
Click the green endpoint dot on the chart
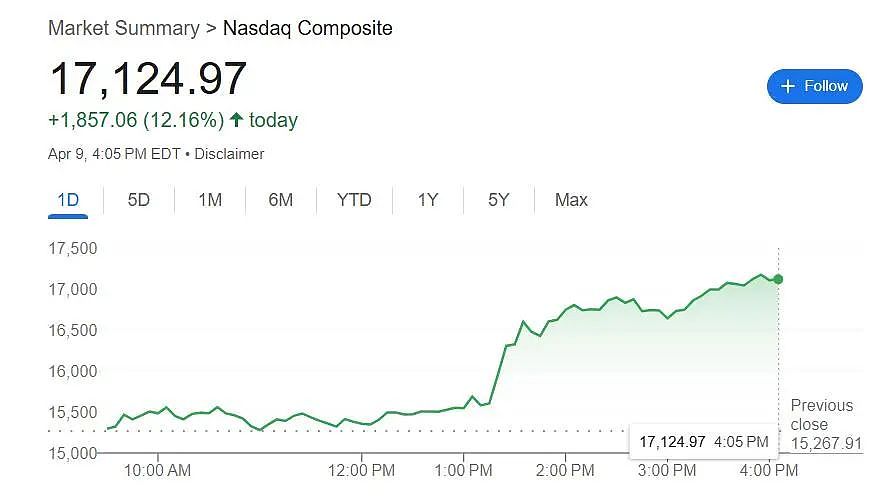778,279
